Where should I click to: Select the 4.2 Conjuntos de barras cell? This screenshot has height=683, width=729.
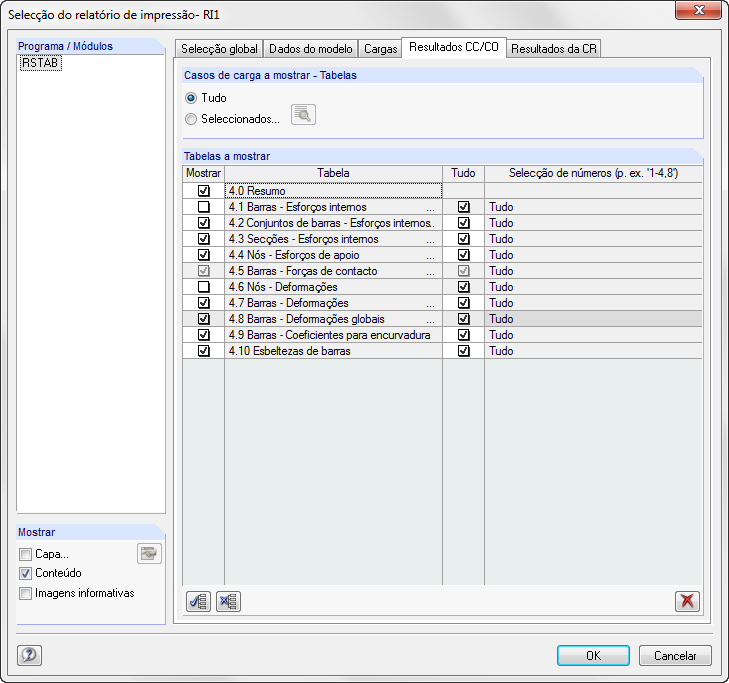coord(333,223)
